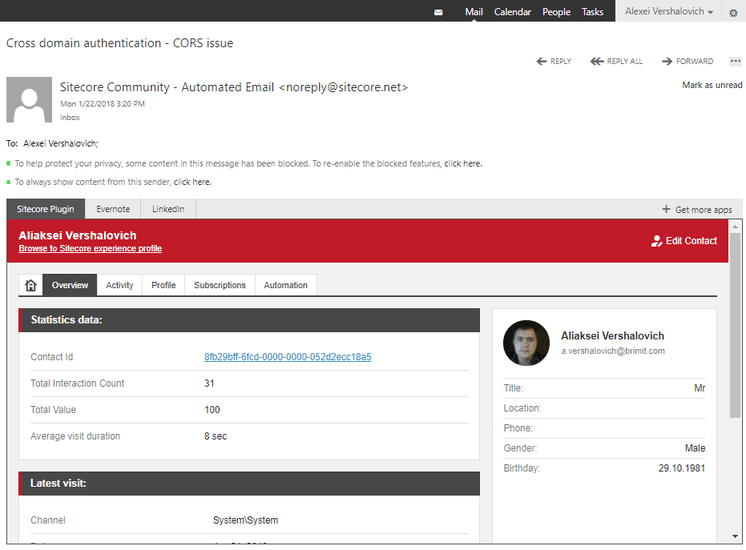Click Channel value System\System

tap(245, 521)
